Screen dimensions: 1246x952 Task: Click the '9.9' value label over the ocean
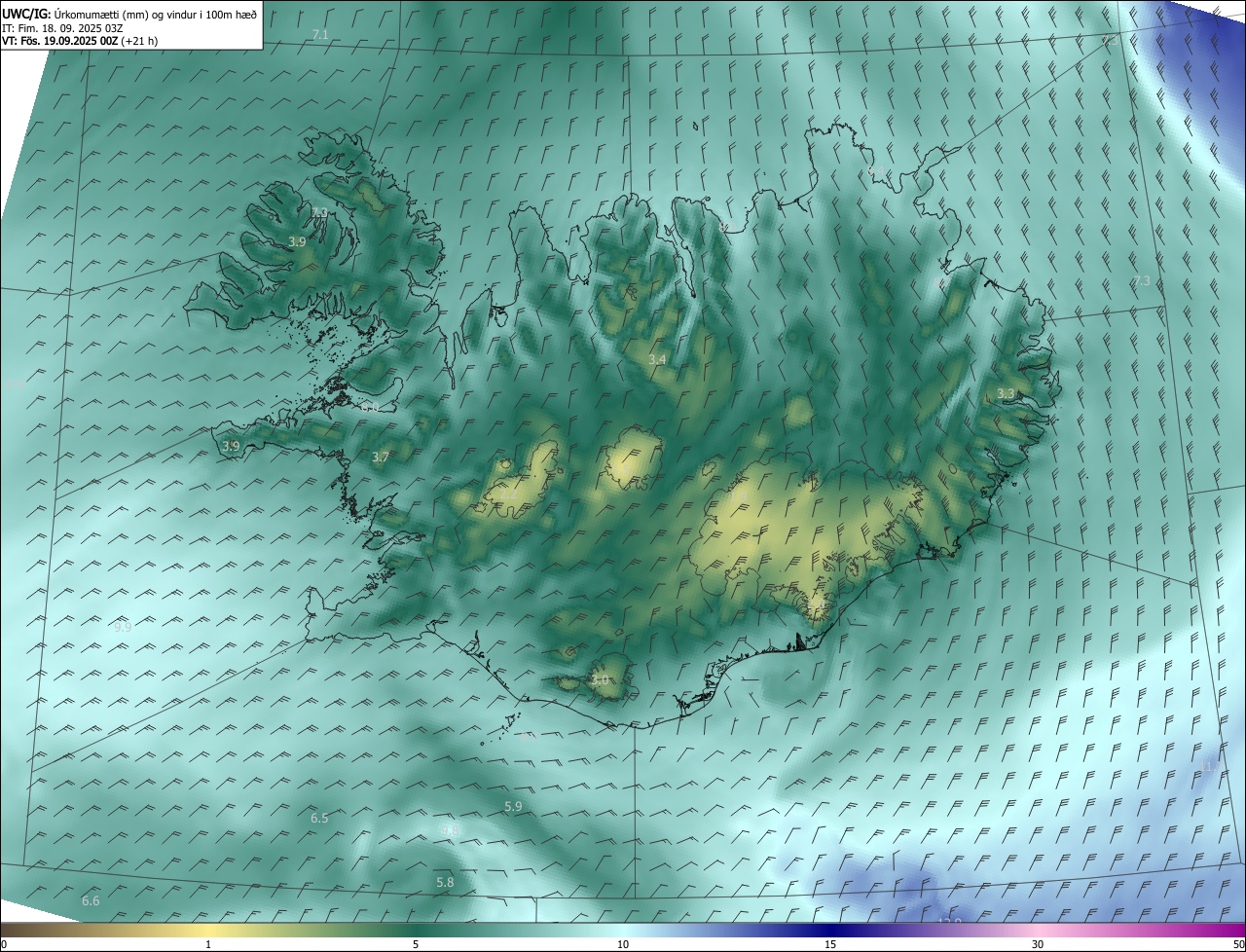(122, 628)
